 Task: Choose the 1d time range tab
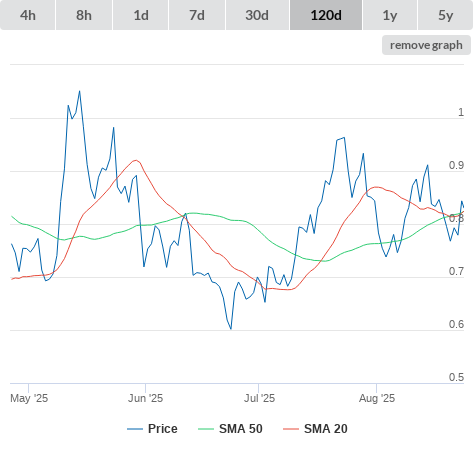[x=141, y=15]
